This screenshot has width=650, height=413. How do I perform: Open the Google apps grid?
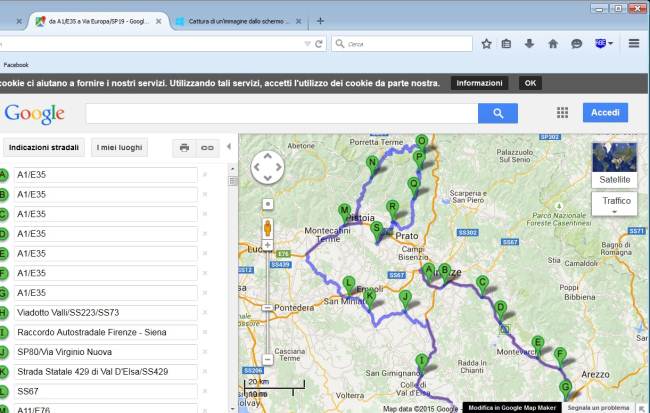[562, 113]
